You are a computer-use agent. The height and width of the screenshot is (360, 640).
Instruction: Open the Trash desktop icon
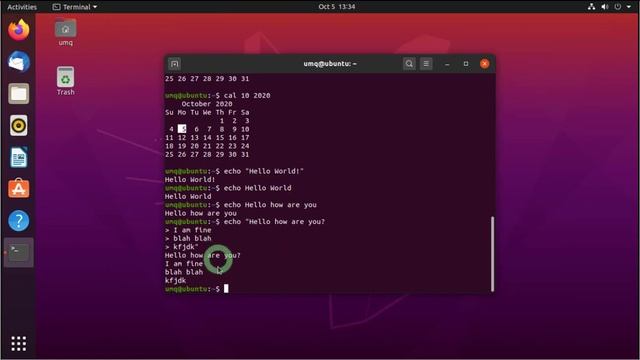tap(65, 81)
